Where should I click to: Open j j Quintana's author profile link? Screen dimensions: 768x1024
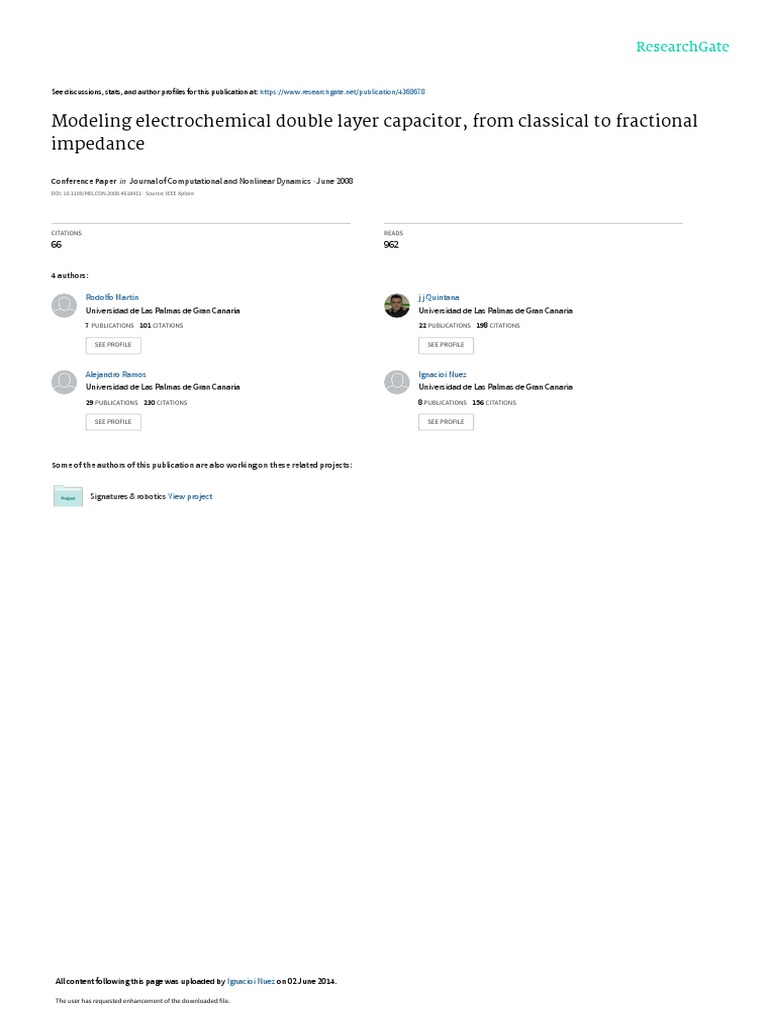[439, 297]
